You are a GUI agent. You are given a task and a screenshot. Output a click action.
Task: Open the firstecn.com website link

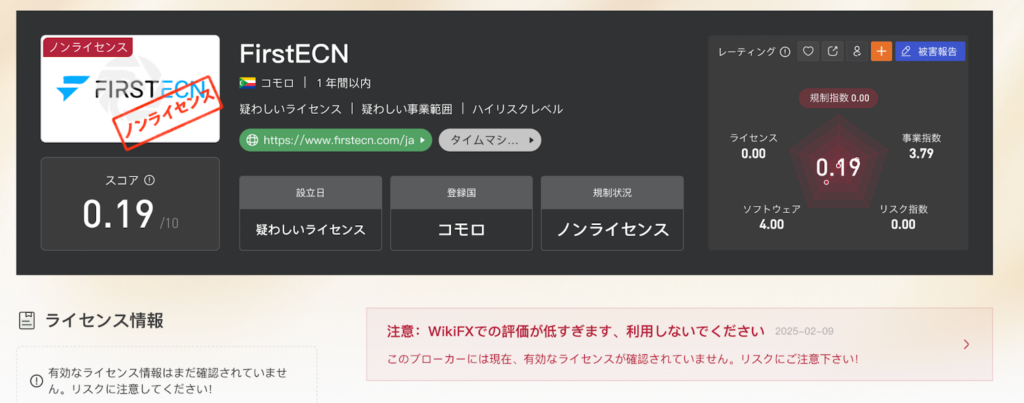pos(336,140)
